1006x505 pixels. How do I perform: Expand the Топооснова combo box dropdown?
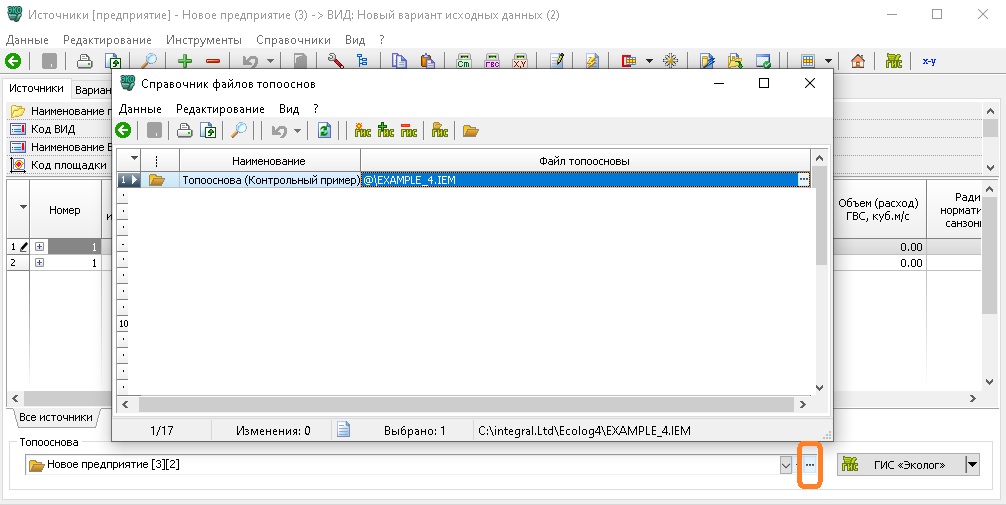[x=785, y=465]
